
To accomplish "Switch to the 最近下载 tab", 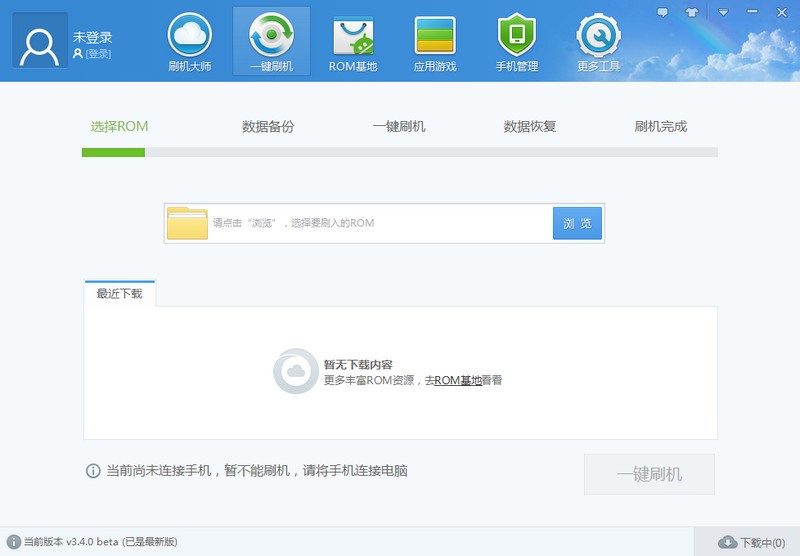I will tap(119, 294).
